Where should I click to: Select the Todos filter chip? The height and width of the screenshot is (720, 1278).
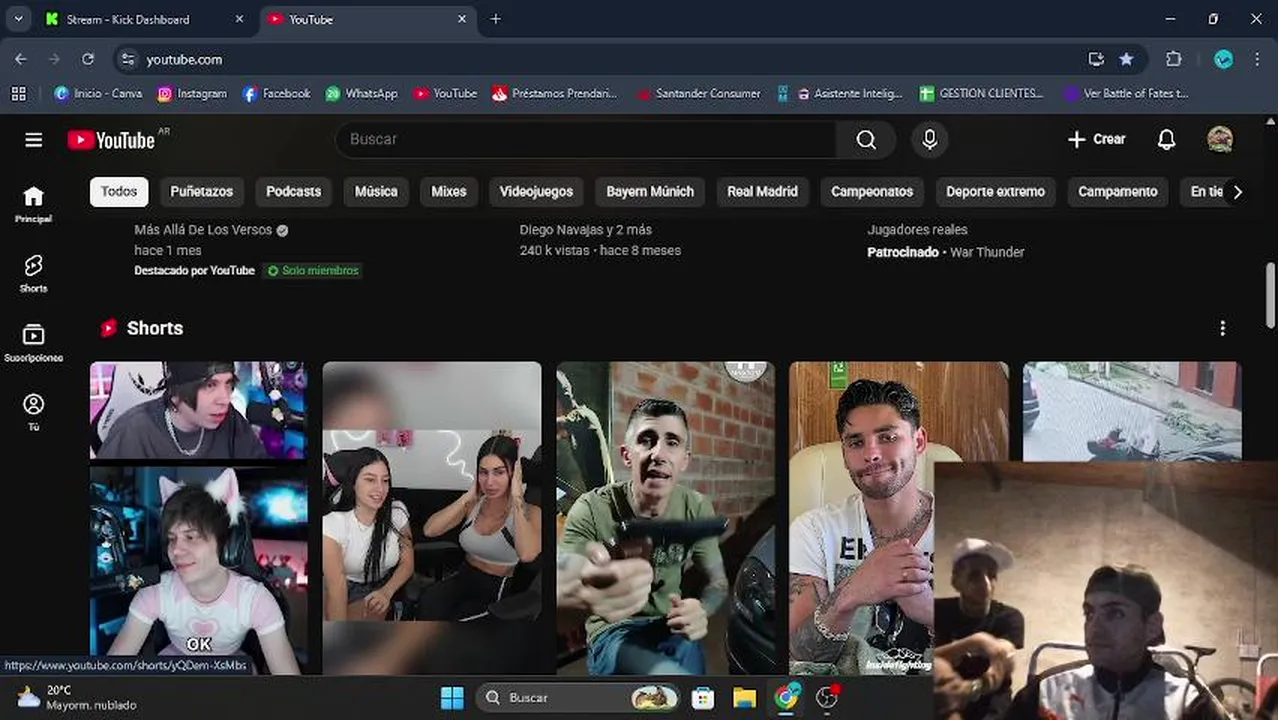tap(119, 192)
